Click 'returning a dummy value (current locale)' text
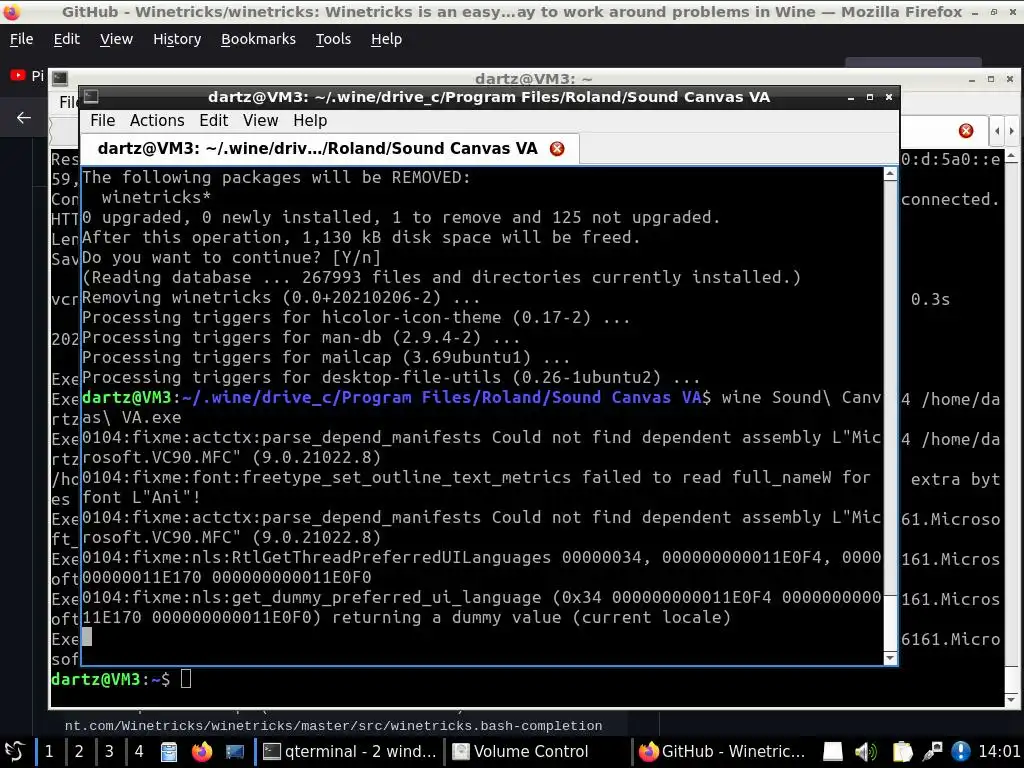Image resolution: width=1024 pixels, height=768 pixels. click(532, 617)
